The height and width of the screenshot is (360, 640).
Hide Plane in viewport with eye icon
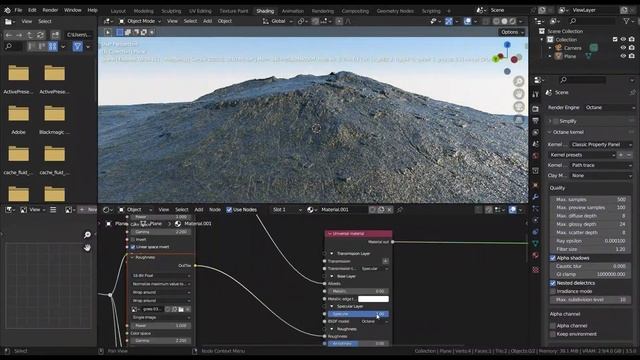pos(623,56)
